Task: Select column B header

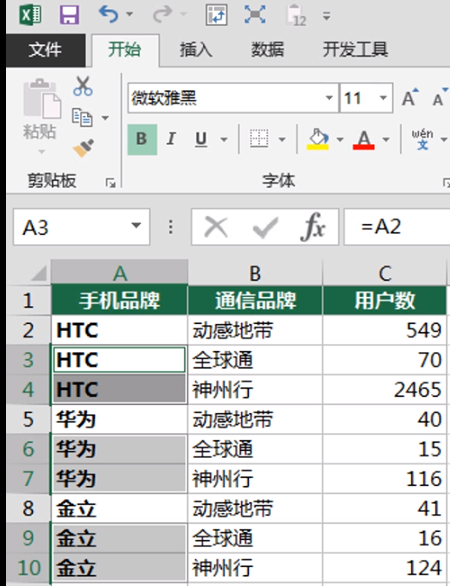Action: [x=255, y=273]
